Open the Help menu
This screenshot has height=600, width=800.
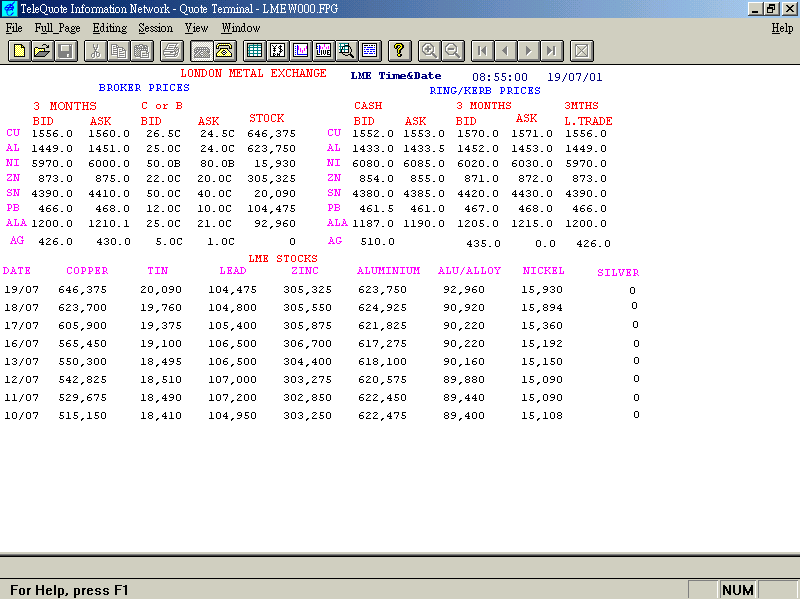(782, 28)
